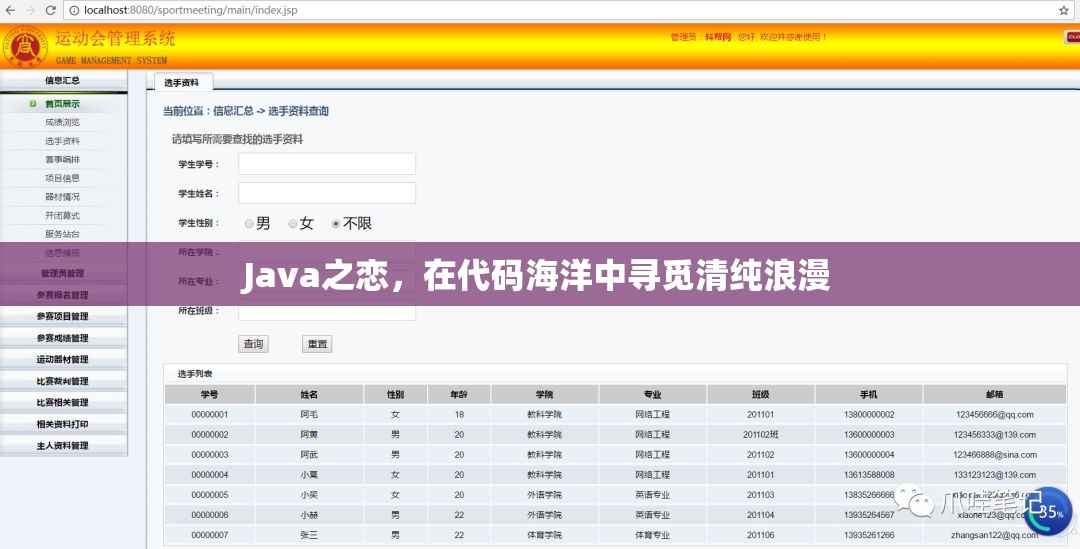Click email 123466888@sina.com

(x=995, y=455)
